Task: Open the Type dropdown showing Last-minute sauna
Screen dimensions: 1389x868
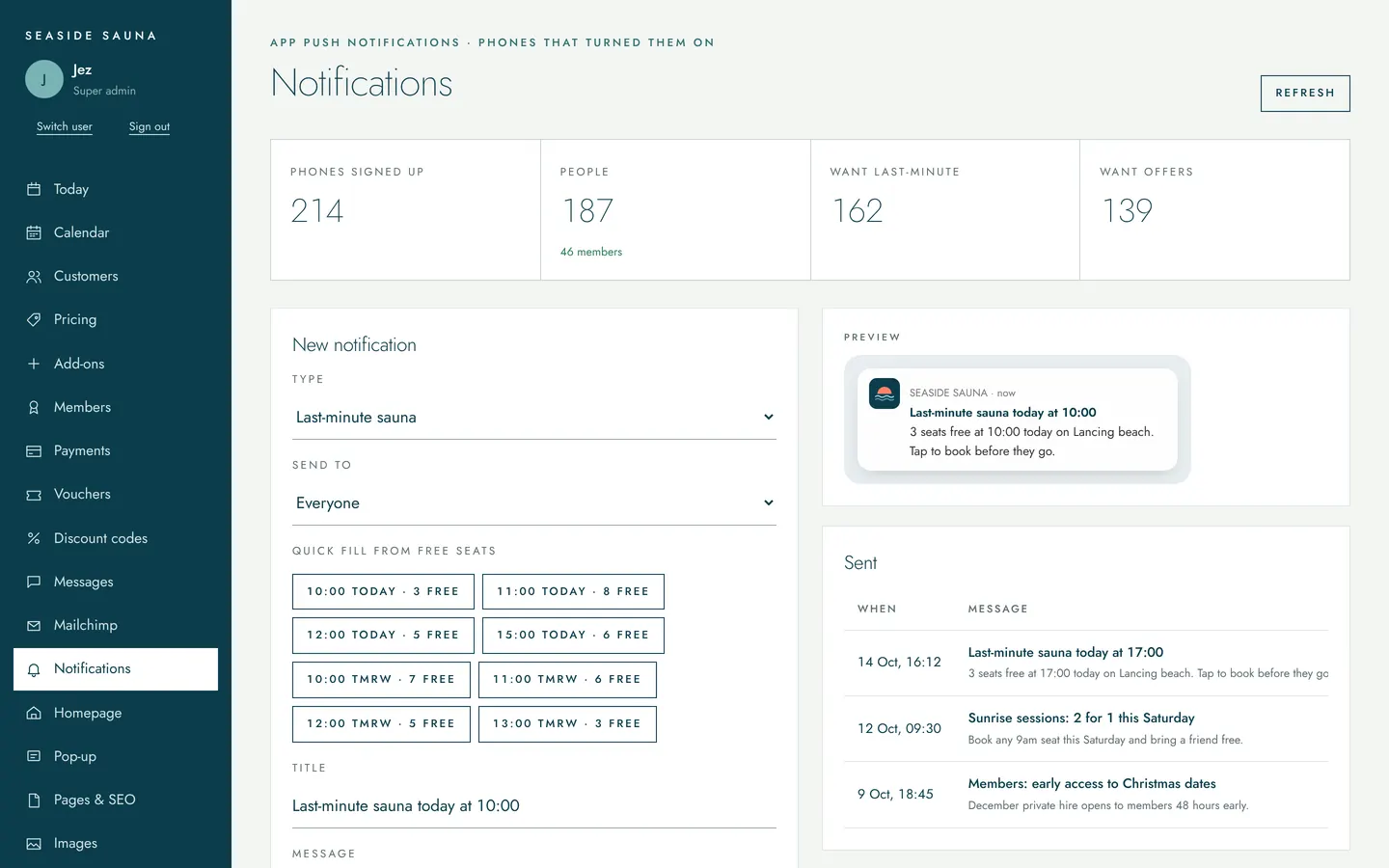Action: pos(534,418)
